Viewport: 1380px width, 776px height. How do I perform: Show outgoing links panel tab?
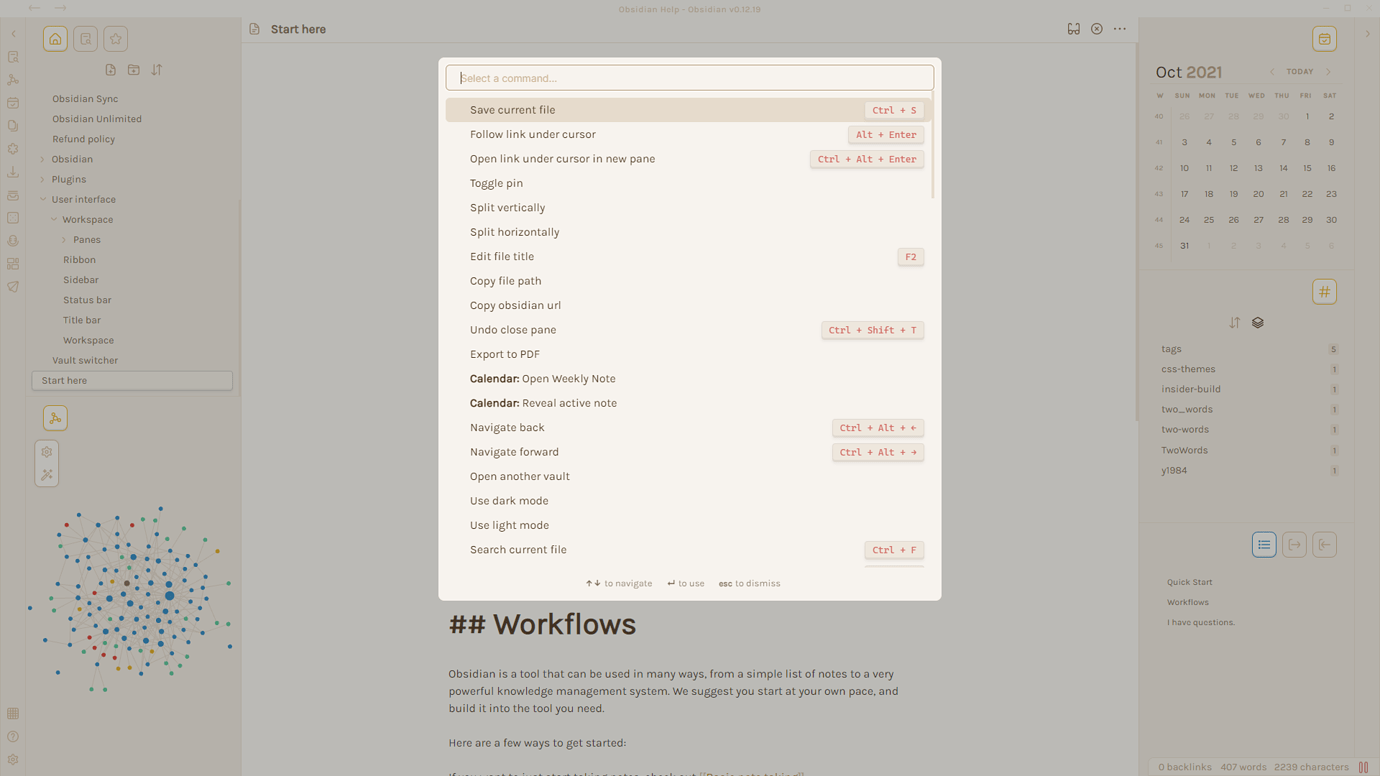click(1294, 545)
